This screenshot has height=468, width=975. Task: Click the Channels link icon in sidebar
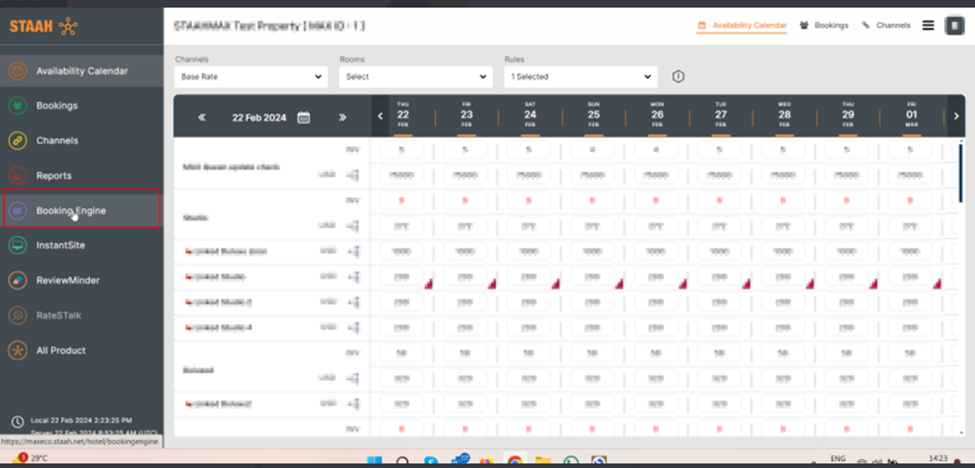(17, 141)
